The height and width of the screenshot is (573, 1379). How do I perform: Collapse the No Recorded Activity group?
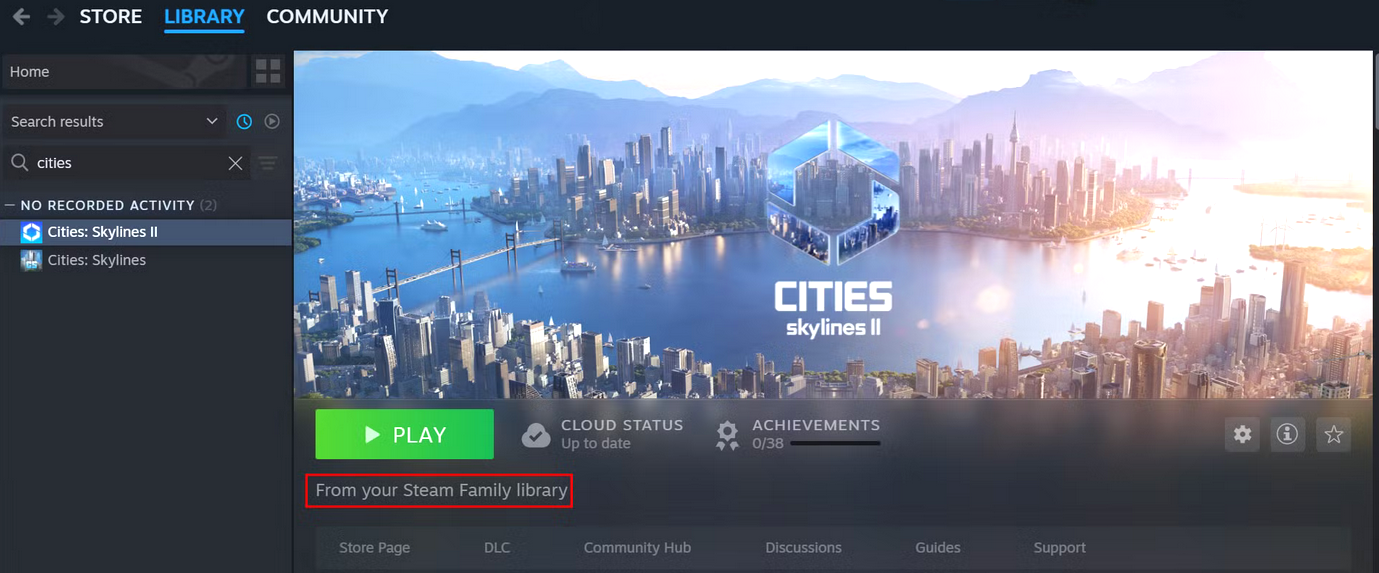click(10, 205)
